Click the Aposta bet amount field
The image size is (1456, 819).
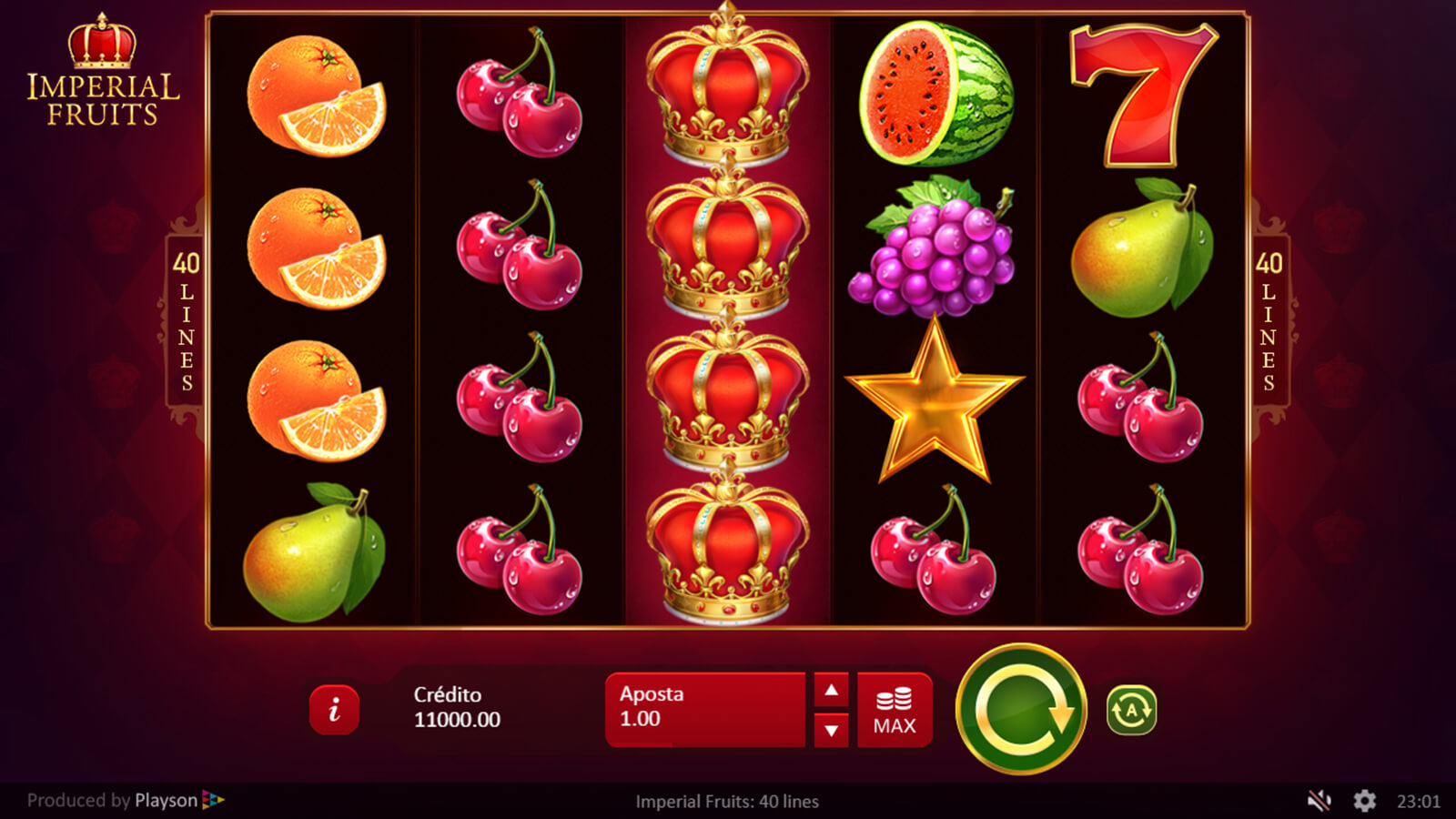[705, 710]
